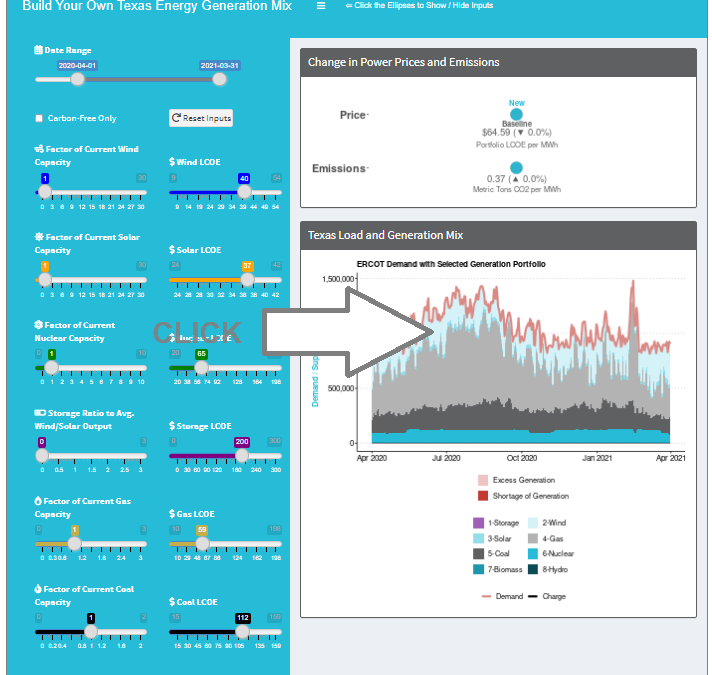The image size is (712, 675).
Task: Click the Storage LCOE slider handle at 200
Action: [242, 455]
